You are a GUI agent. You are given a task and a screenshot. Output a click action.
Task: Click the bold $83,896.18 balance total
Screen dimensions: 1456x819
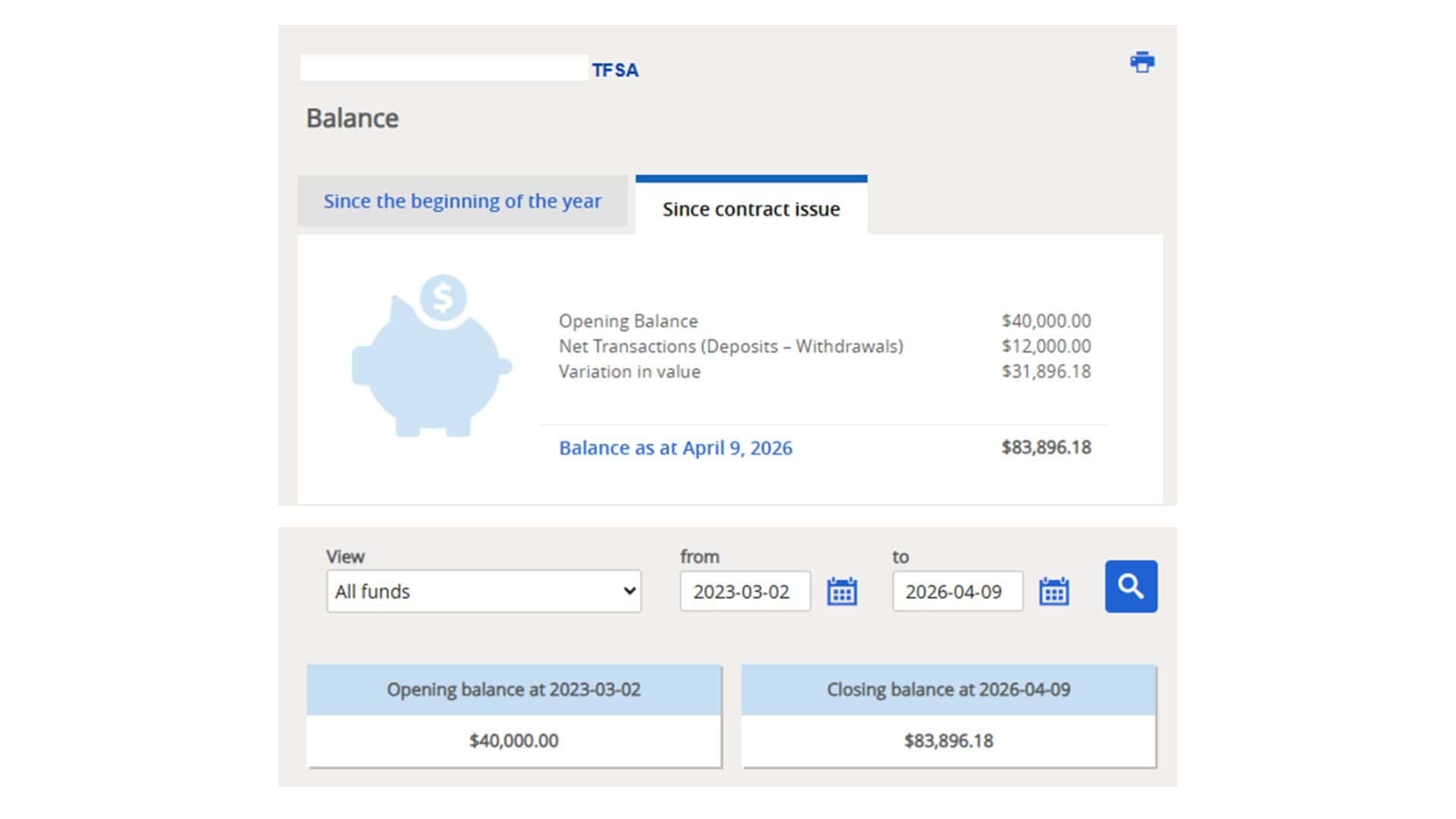(1046, 447)
